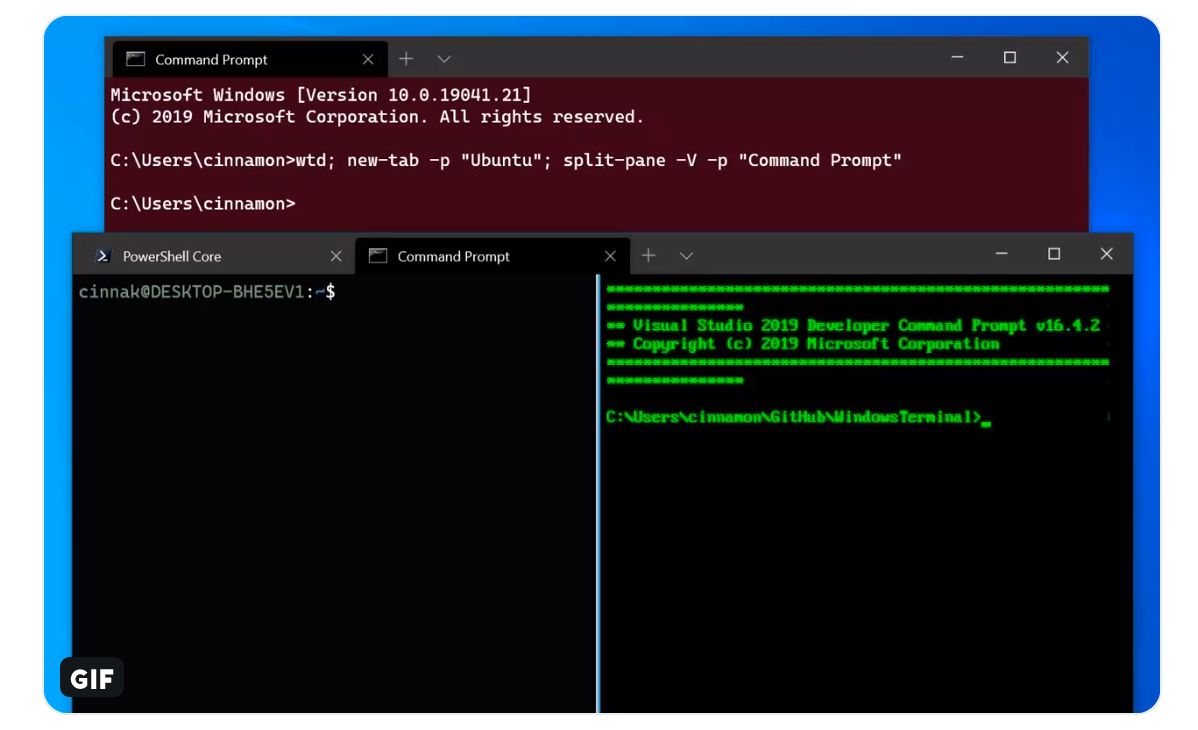Image resolution: width=1198 pixels, height=730 pixels.
Task: Switch to the PowerShell Core tab
Action: point(216,256)
